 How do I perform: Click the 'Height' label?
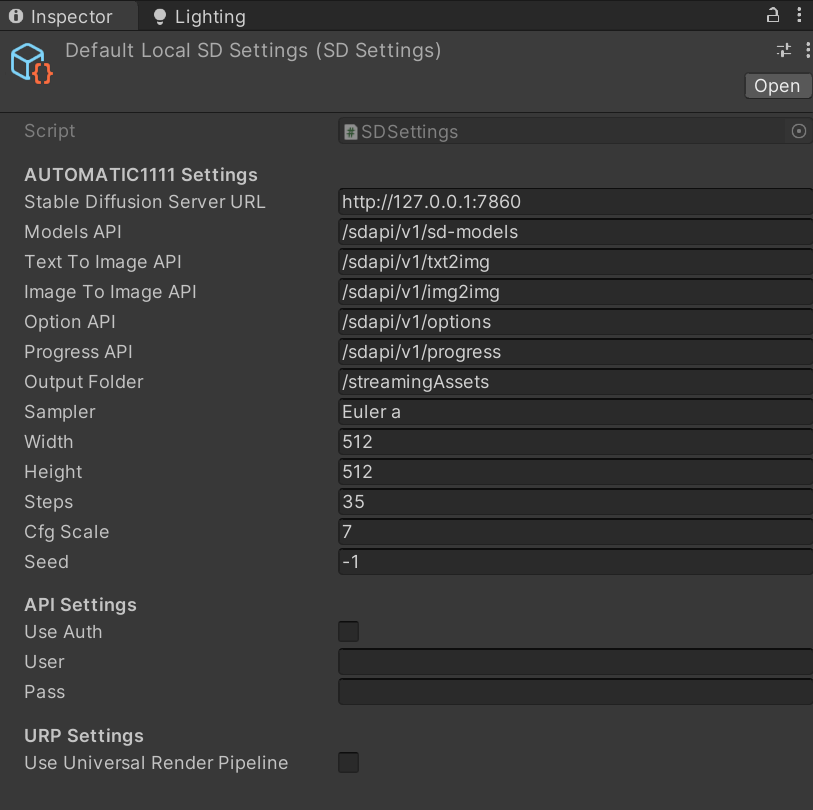point(53,472)
